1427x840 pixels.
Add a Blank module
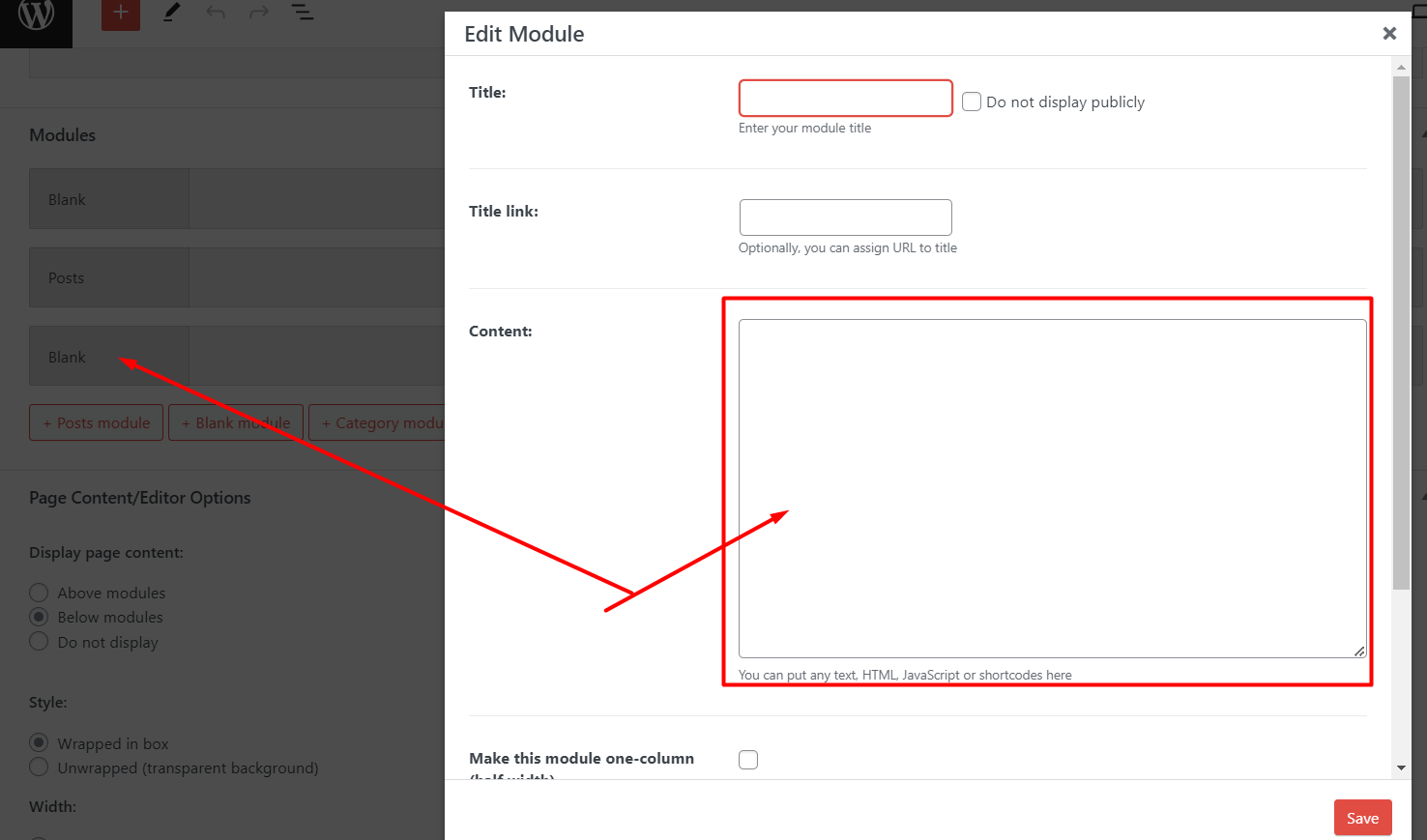(x=236, y=422)
